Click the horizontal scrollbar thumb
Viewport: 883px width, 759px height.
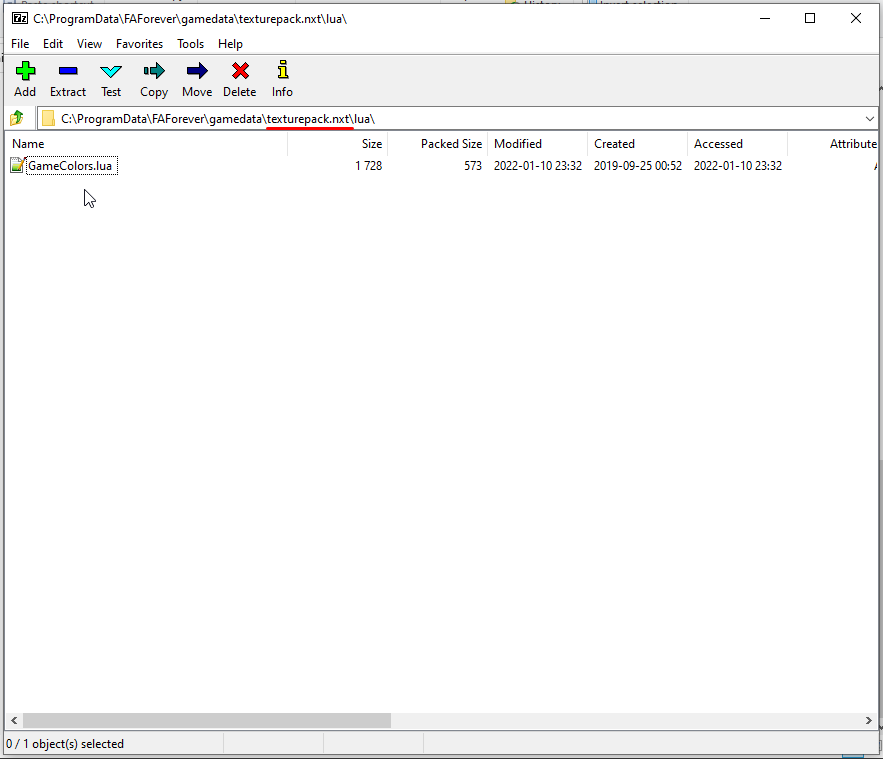pyautogui.click(x=207, y=720)
